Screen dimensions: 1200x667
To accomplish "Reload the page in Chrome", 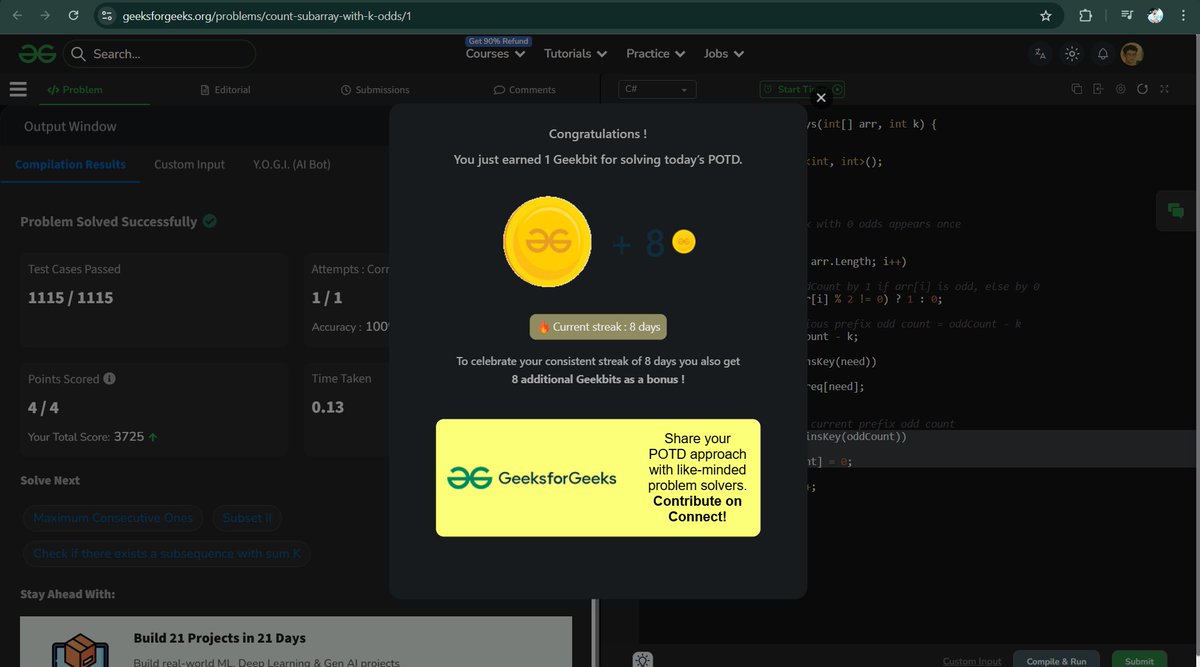I will point(74,16).
